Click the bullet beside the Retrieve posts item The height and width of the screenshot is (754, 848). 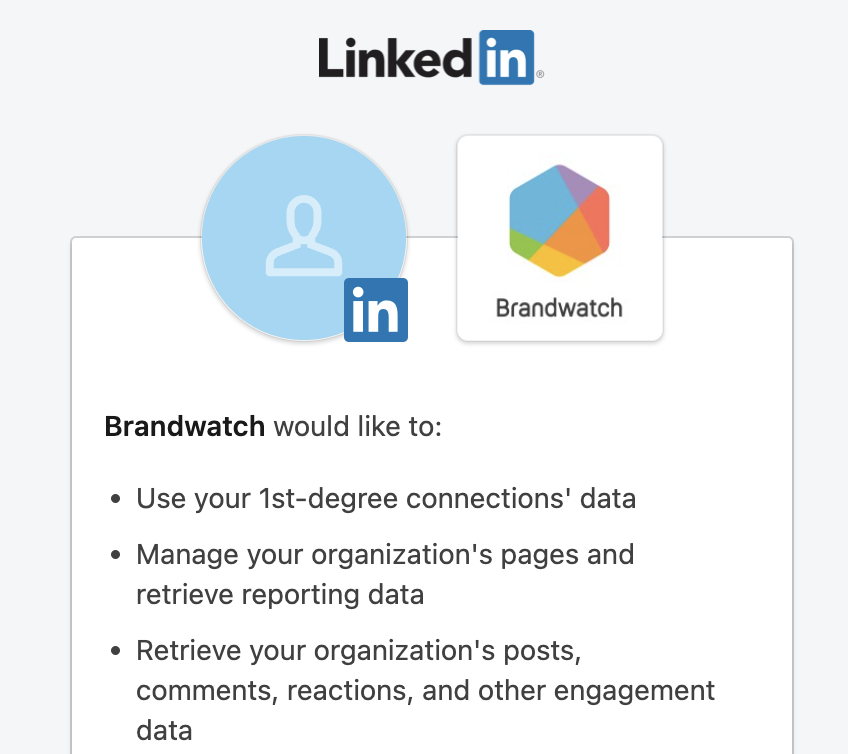(115, 651)
